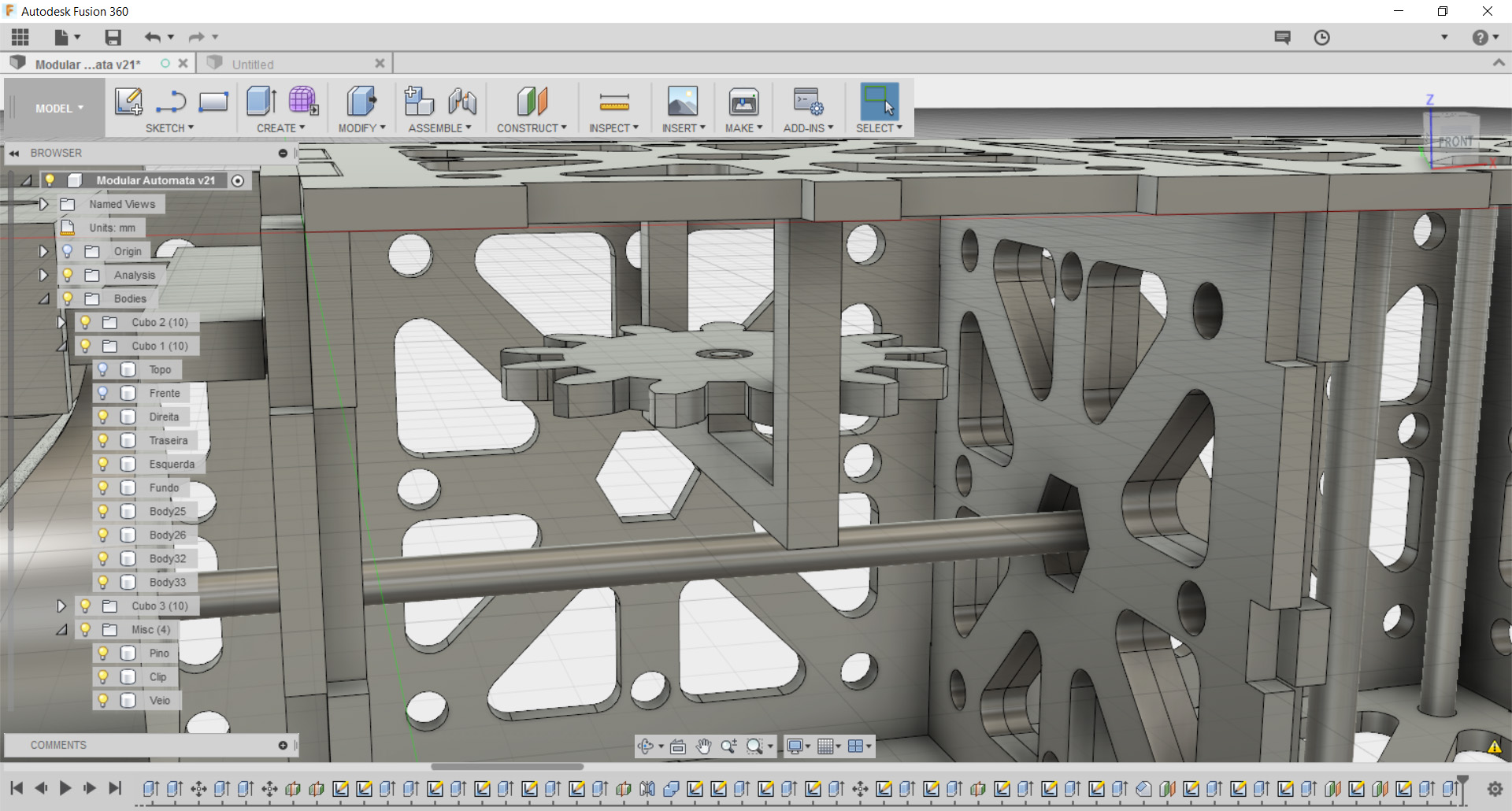This screenshot has height=811, width=1512.
Task: Open the INSPECT menu
Action: [613, 128]
